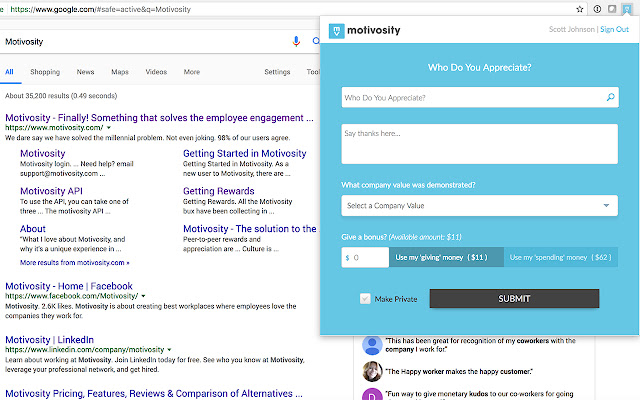Click the photo avatar beside 'Happy worker' review
The width and height of the screenshot is (640, 400).
pyautogui.click(x=372, y=371)
